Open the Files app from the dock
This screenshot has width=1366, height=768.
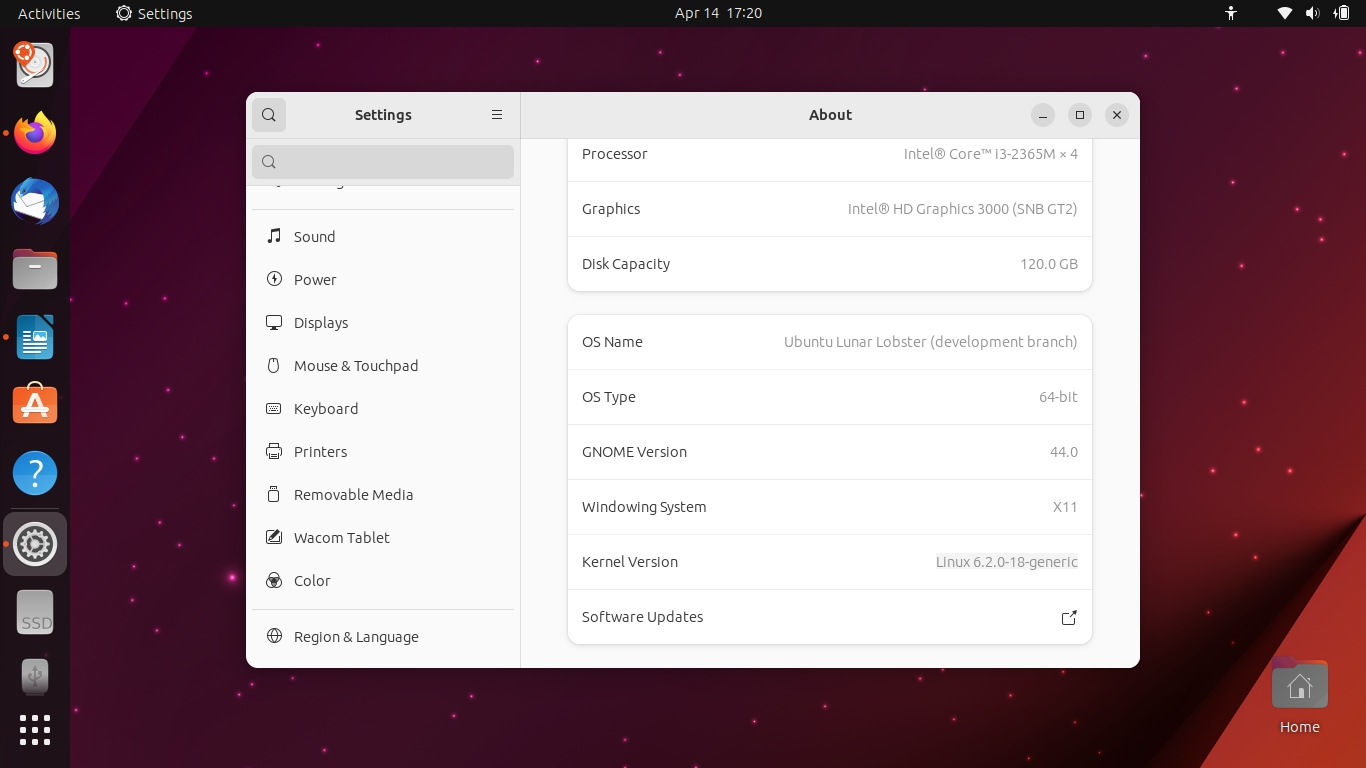[35, 269]
